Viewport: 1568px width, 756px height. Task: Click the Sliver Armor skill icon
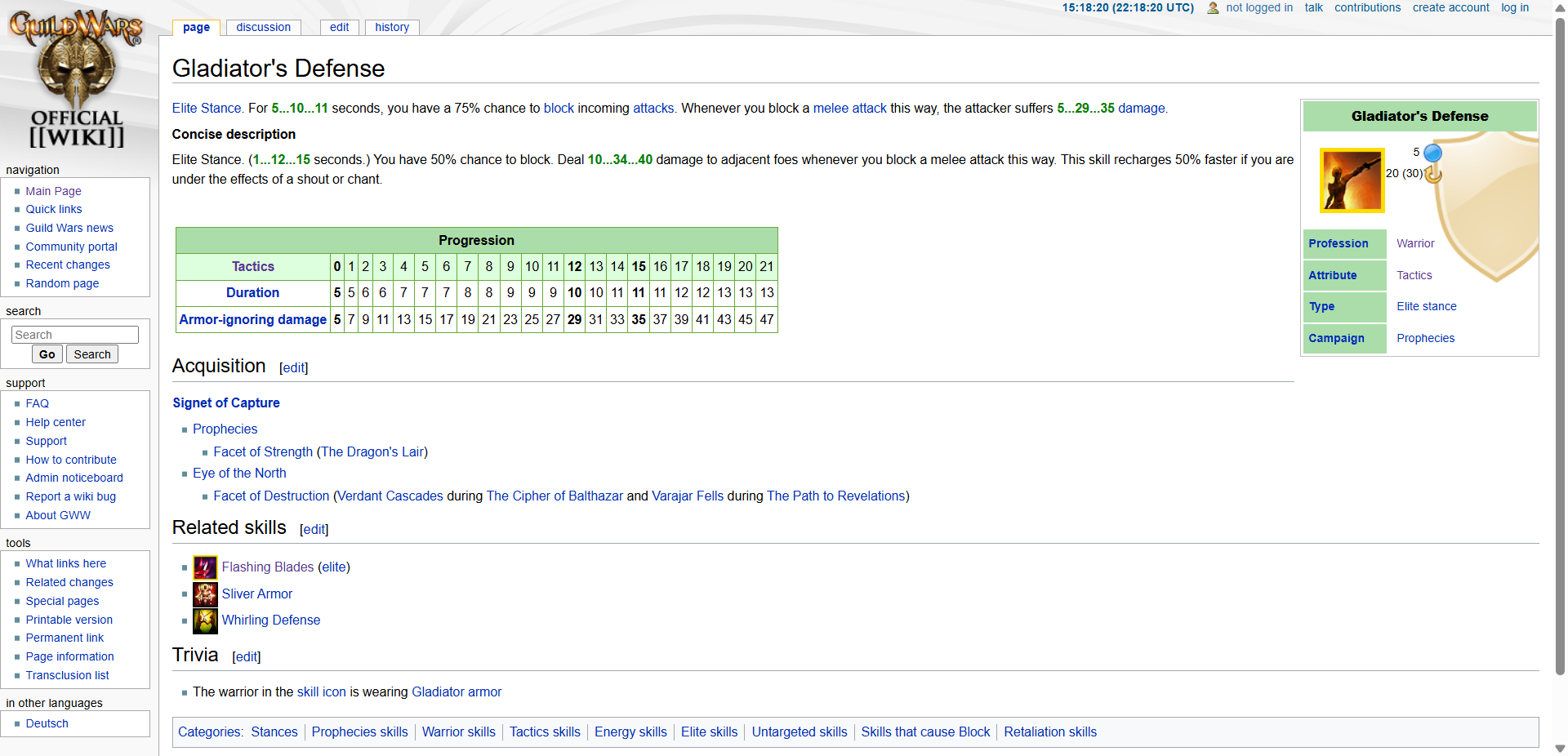205,594
